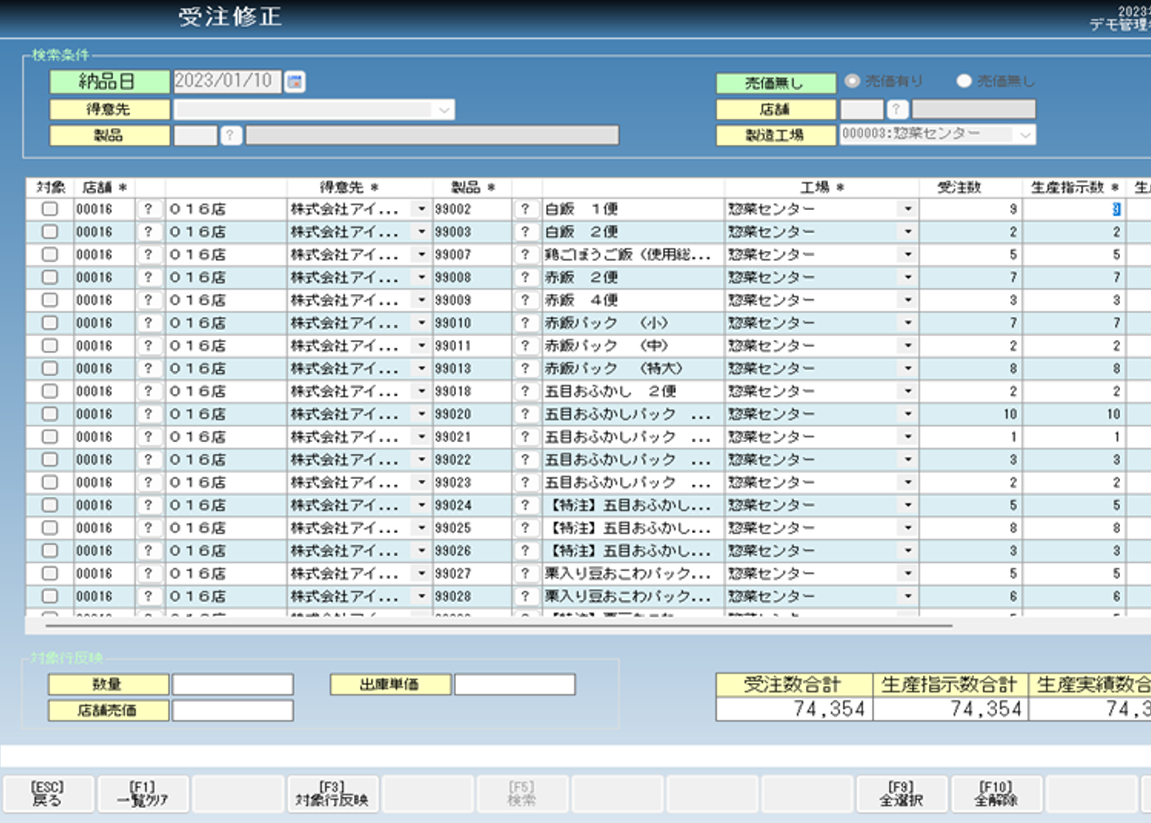Click the 工場 column header

[x=821, y=188]
